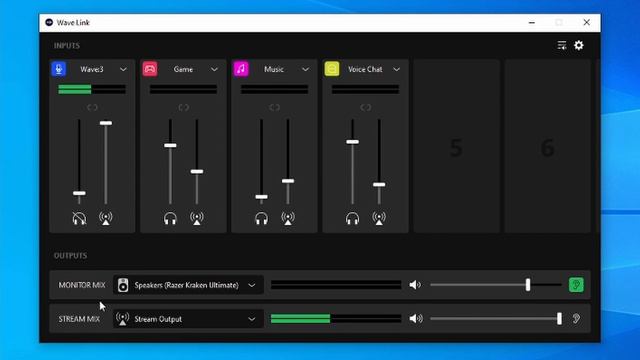Unmute Wave:3 headphone monitor output
Screen dimensions: 640x360
(79, 218)
